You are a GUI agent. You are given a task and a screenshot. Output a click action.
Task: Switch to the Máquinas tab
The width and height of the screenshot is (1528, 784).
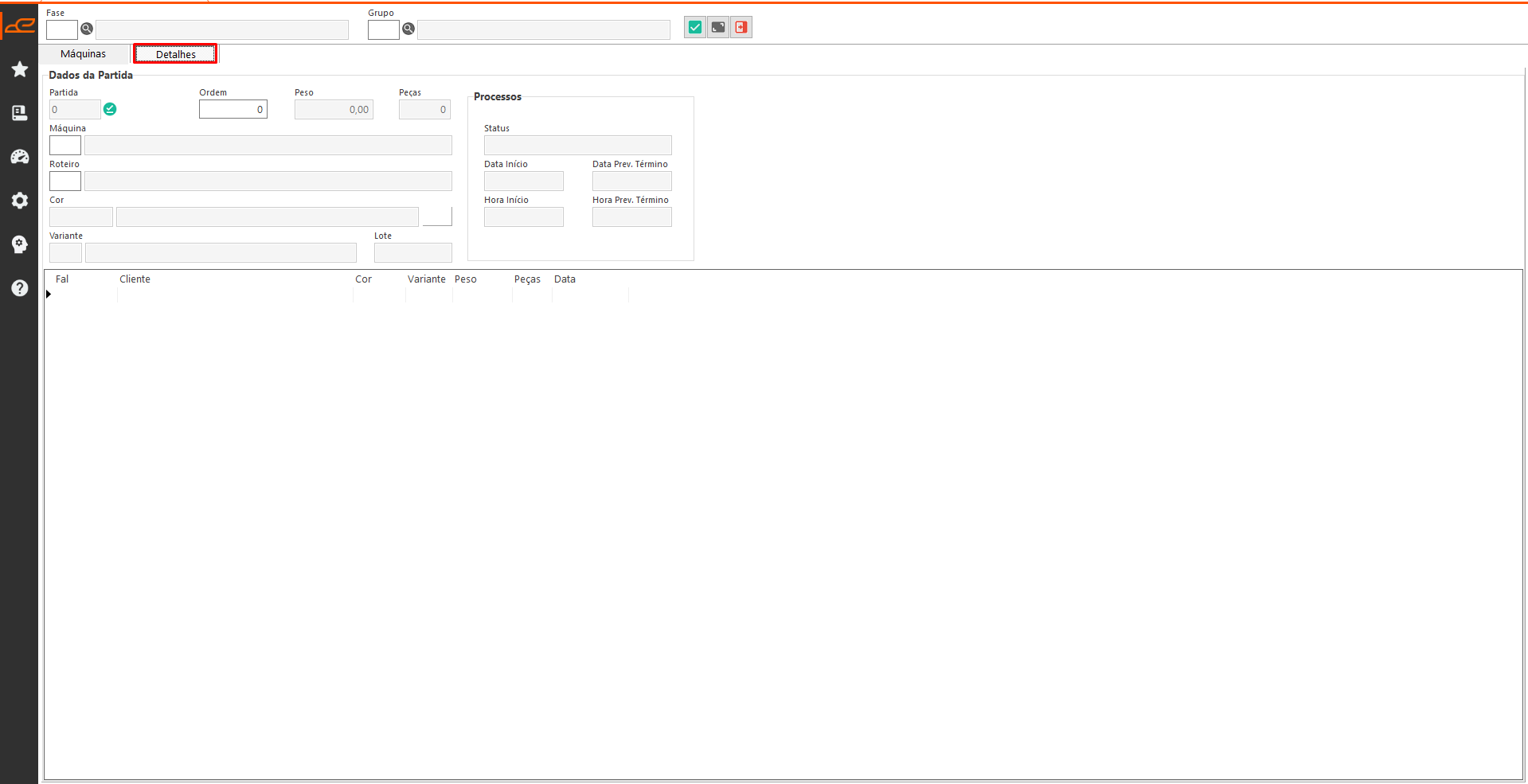(x=84, y=54)
